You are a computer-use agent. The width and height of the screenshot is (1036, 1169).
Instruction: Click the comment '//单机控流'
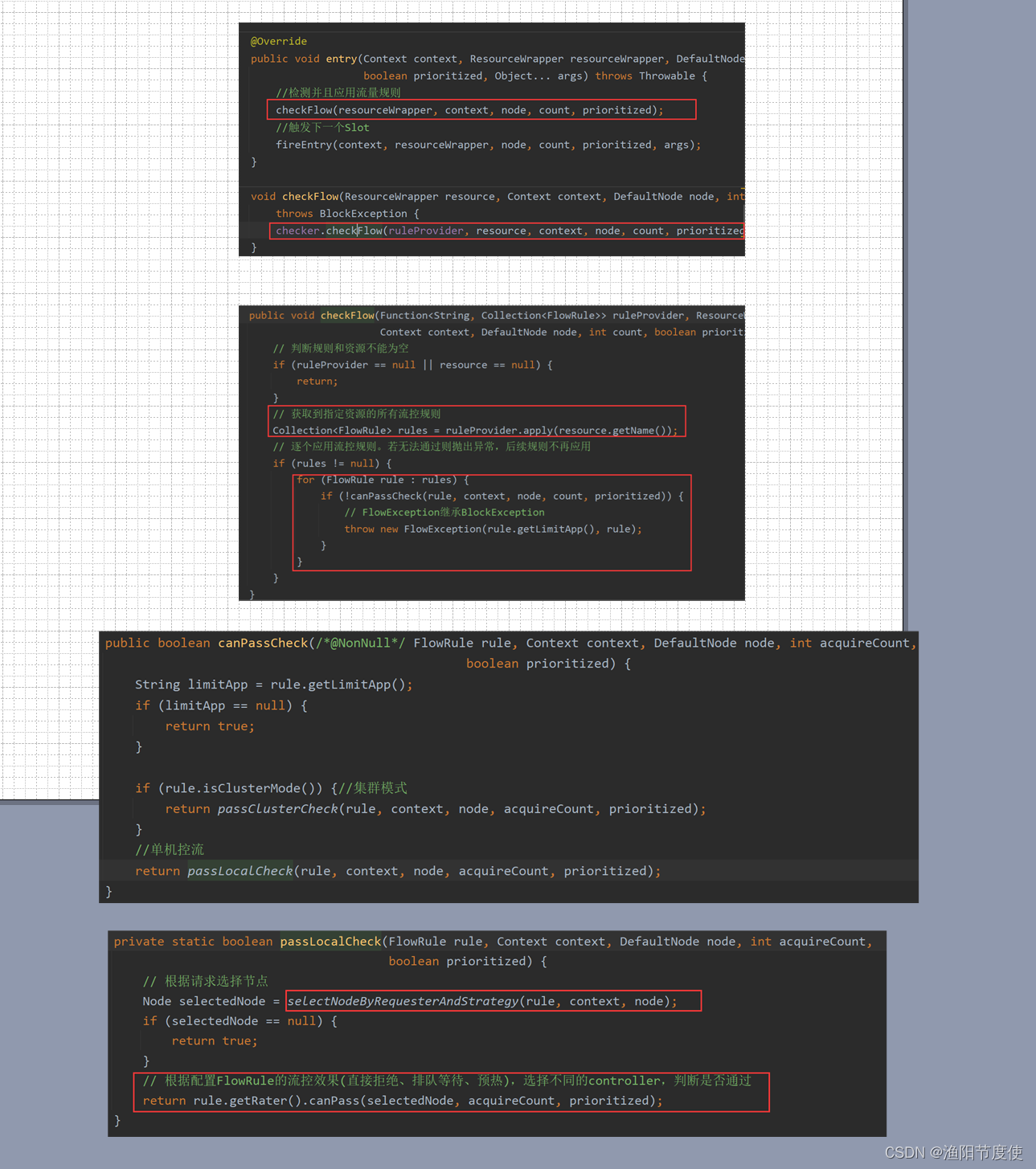[x=169, y=850]
